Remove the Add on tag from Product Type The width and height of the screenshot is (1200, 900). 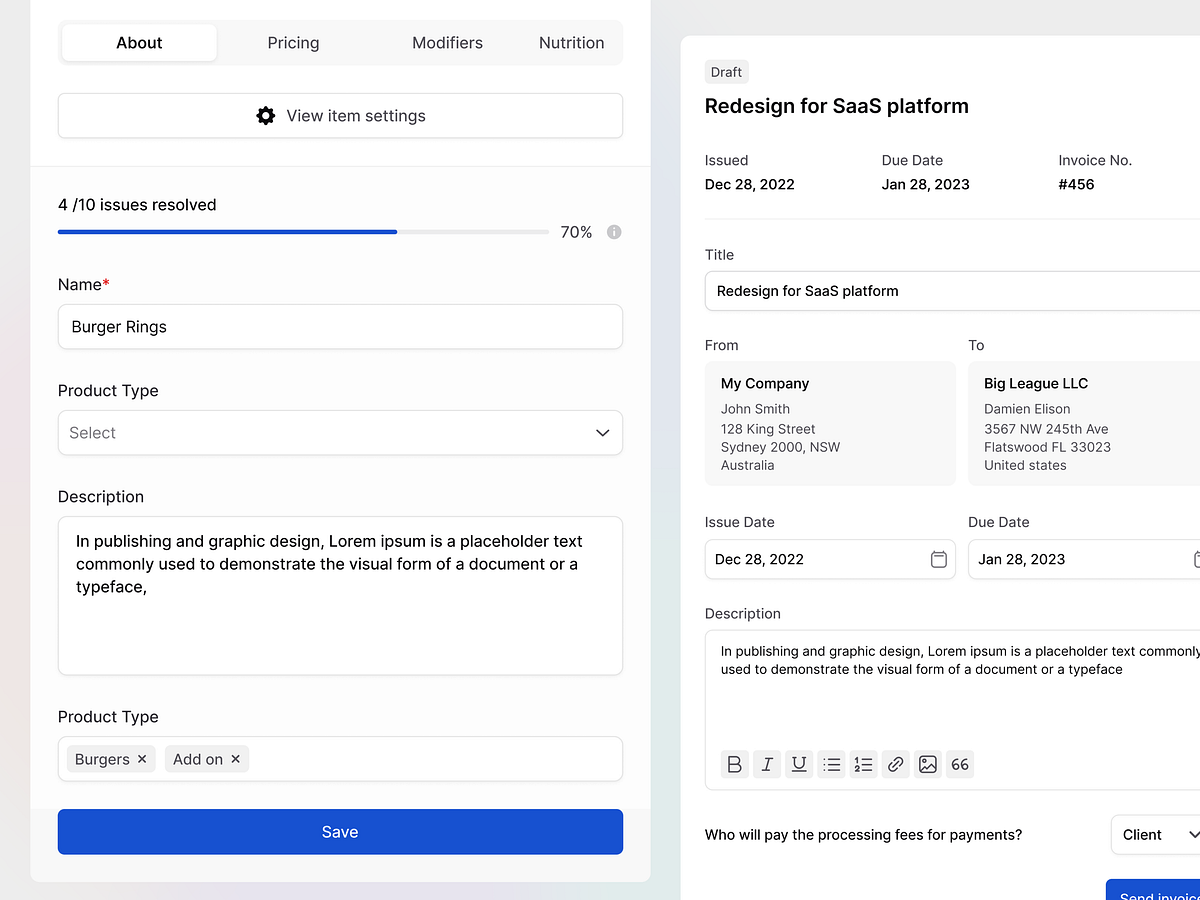click(x=235, y=759)
